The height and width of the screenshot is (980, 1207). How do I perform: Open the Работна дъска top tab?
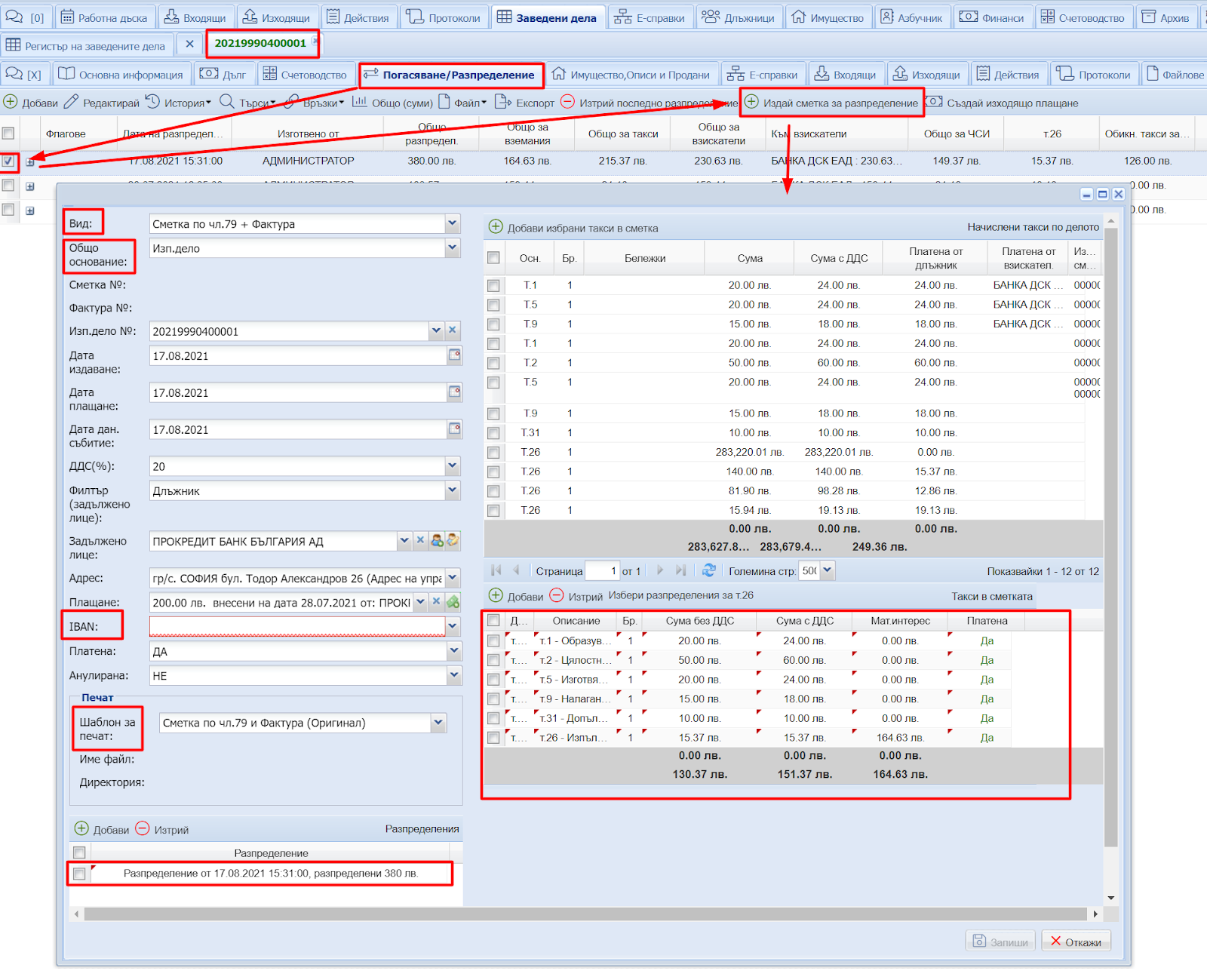coord(103,17)
